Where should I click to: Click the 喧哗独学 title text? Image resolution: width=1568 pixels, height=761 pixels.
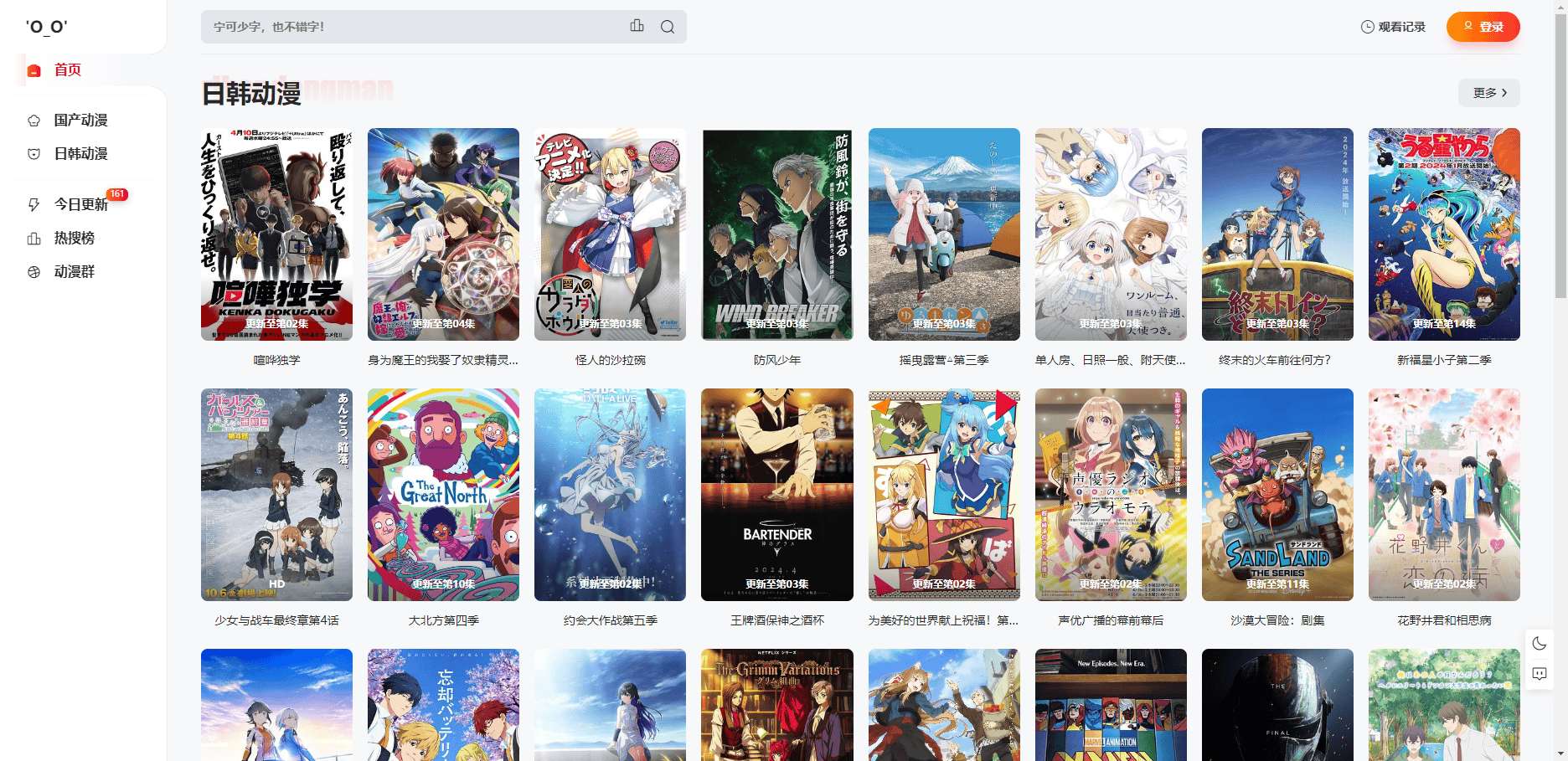[276, 360]
